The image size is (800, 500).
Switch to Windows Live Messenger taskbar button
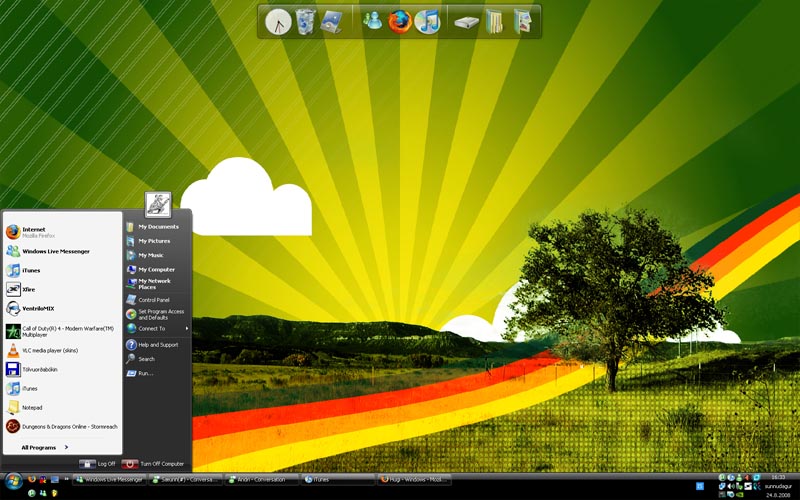[x=110, y=480]
